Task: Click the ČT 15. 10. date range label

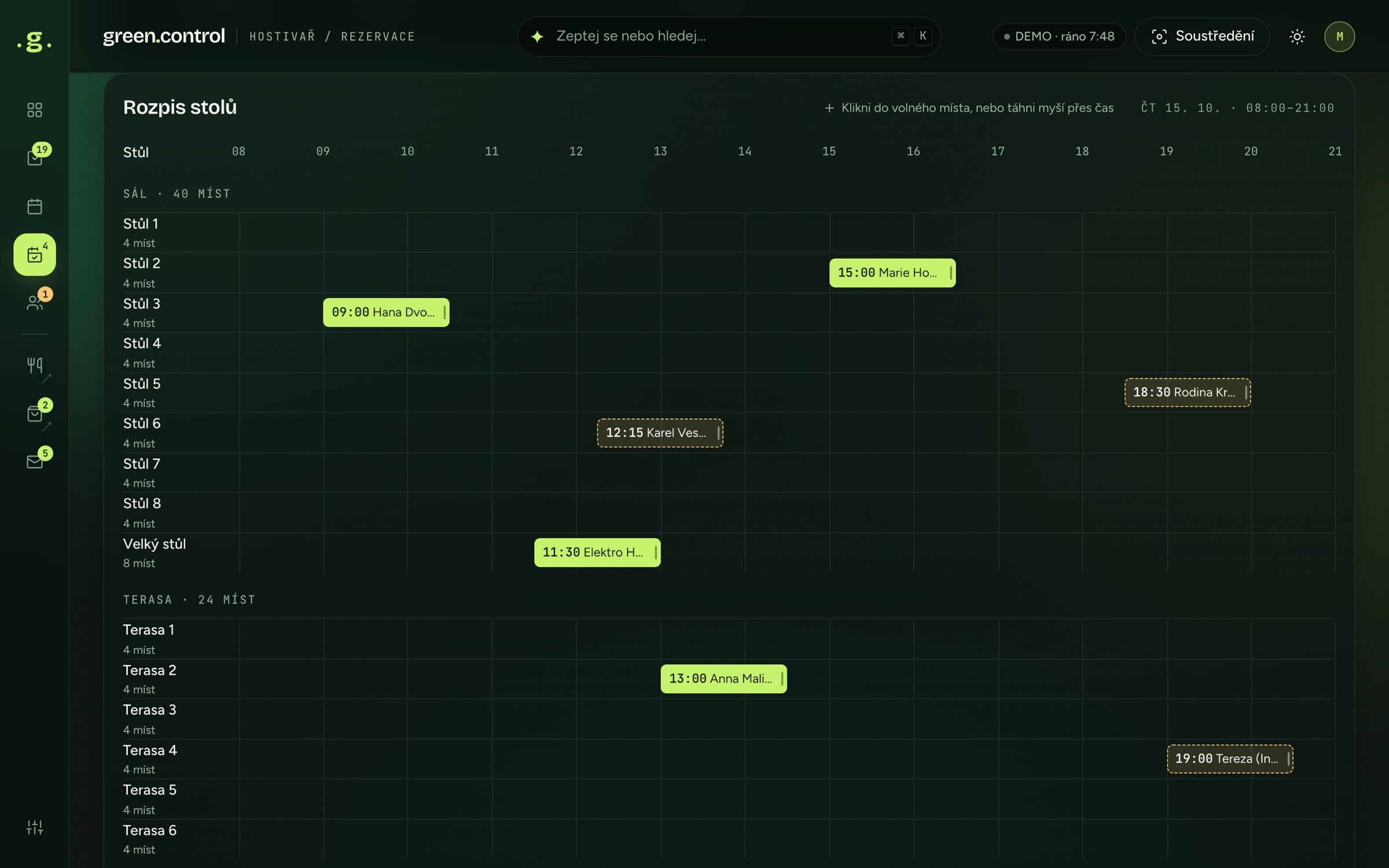Action: pos(1237,108)
